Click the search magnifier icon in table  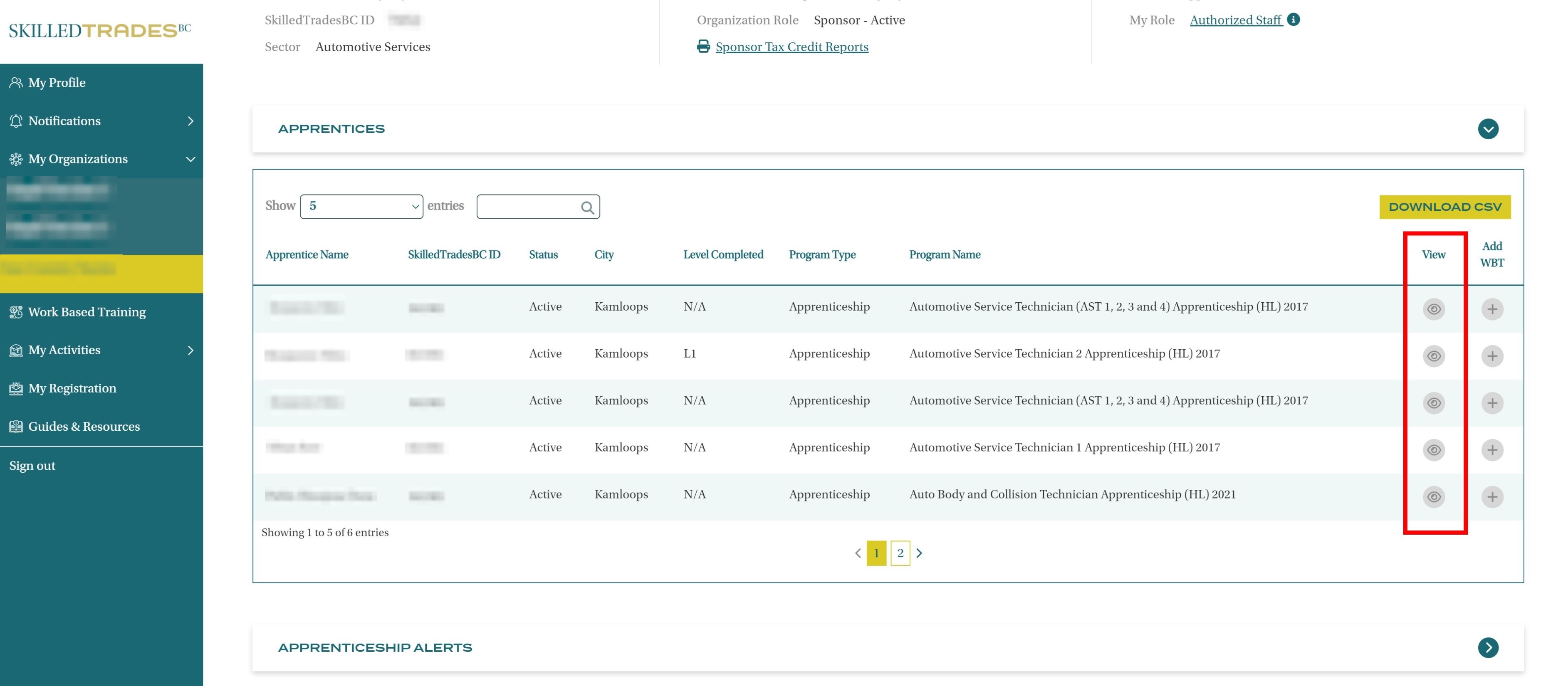point(587,207)
